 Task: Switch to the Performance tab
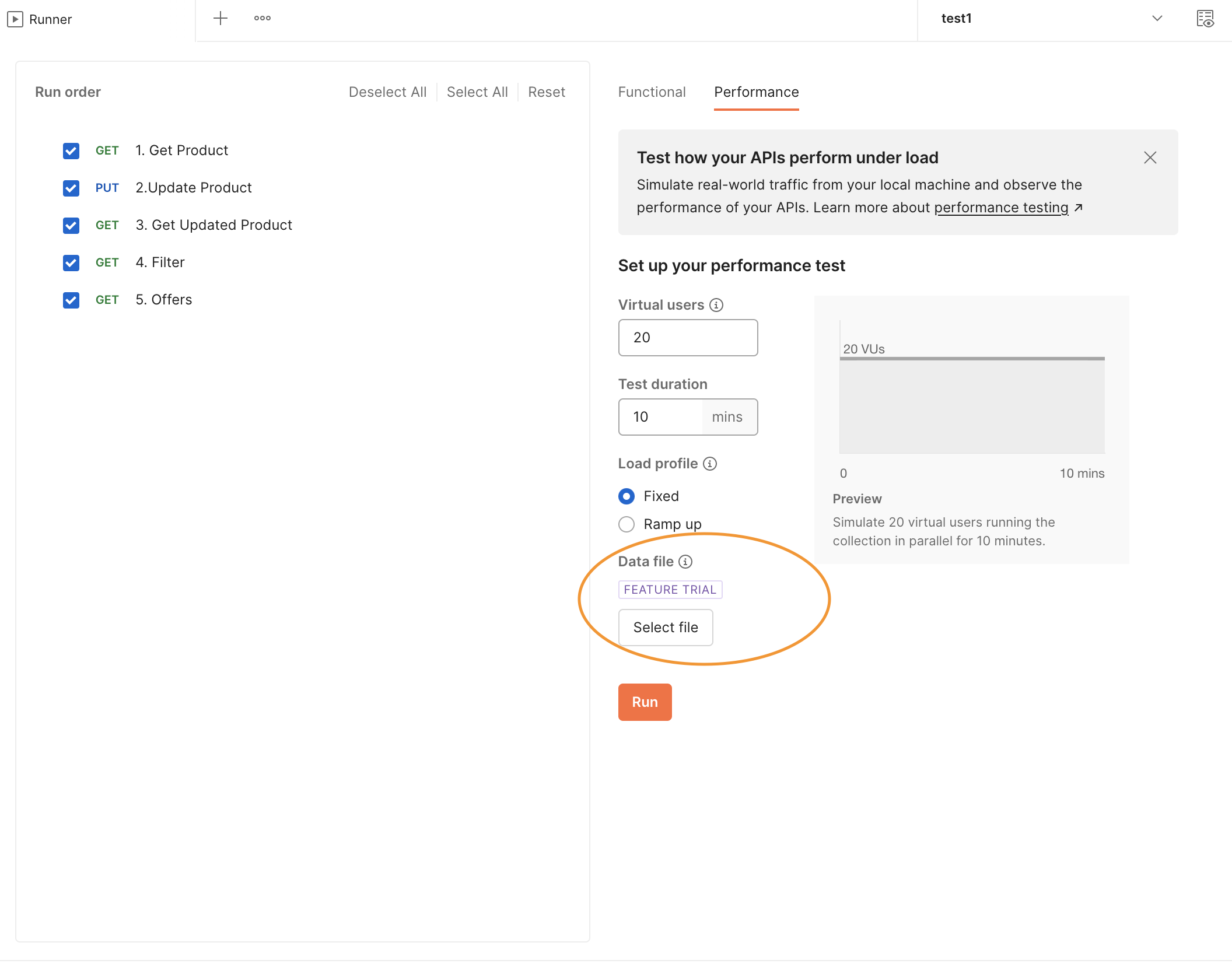[x=756, y=92]
